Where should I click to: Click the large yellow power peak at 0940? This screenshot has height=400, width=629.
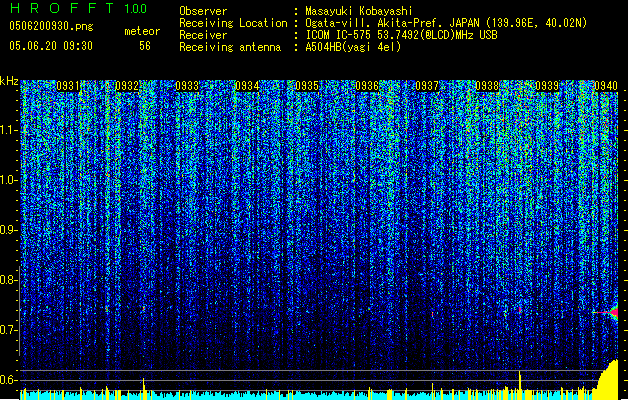pyautogui.click(x=608, y=380)
